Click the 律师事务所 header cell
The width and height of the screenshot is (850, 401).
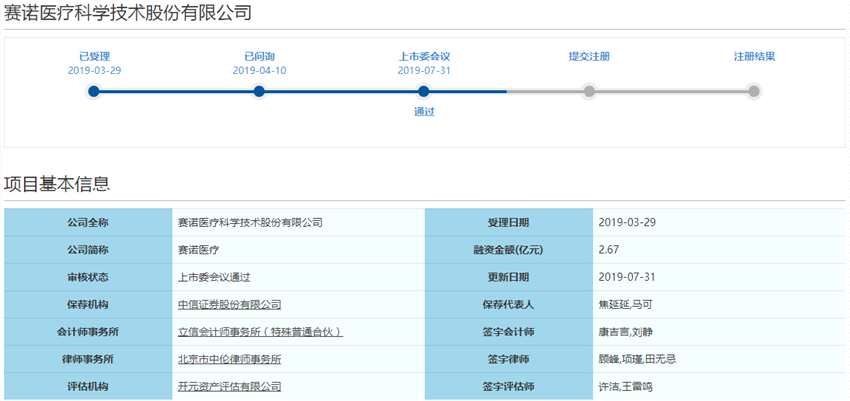click(88, 359)
